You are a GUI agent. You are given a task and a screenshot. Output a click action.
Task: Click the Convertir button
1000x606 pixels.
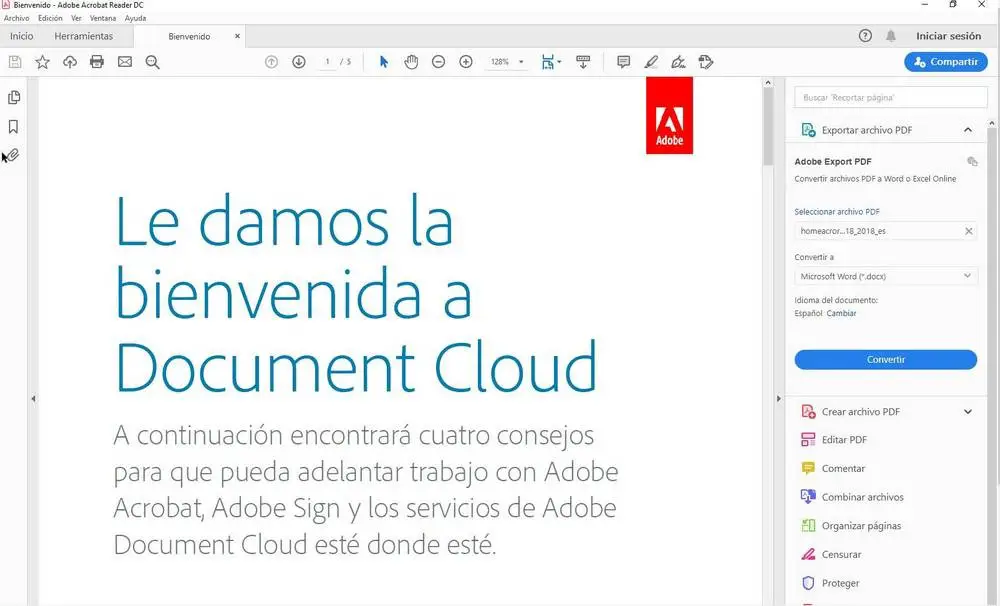pyautogui.click(x=886, y=359)
